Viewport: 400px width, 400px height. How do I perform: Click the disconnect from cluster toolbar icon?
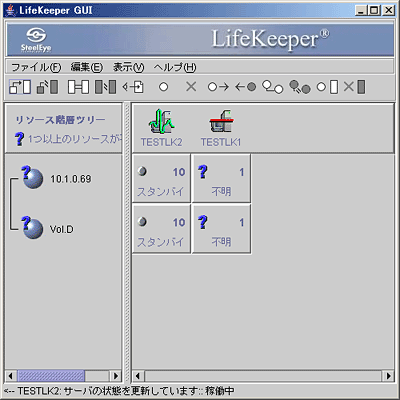coord(47,87)
